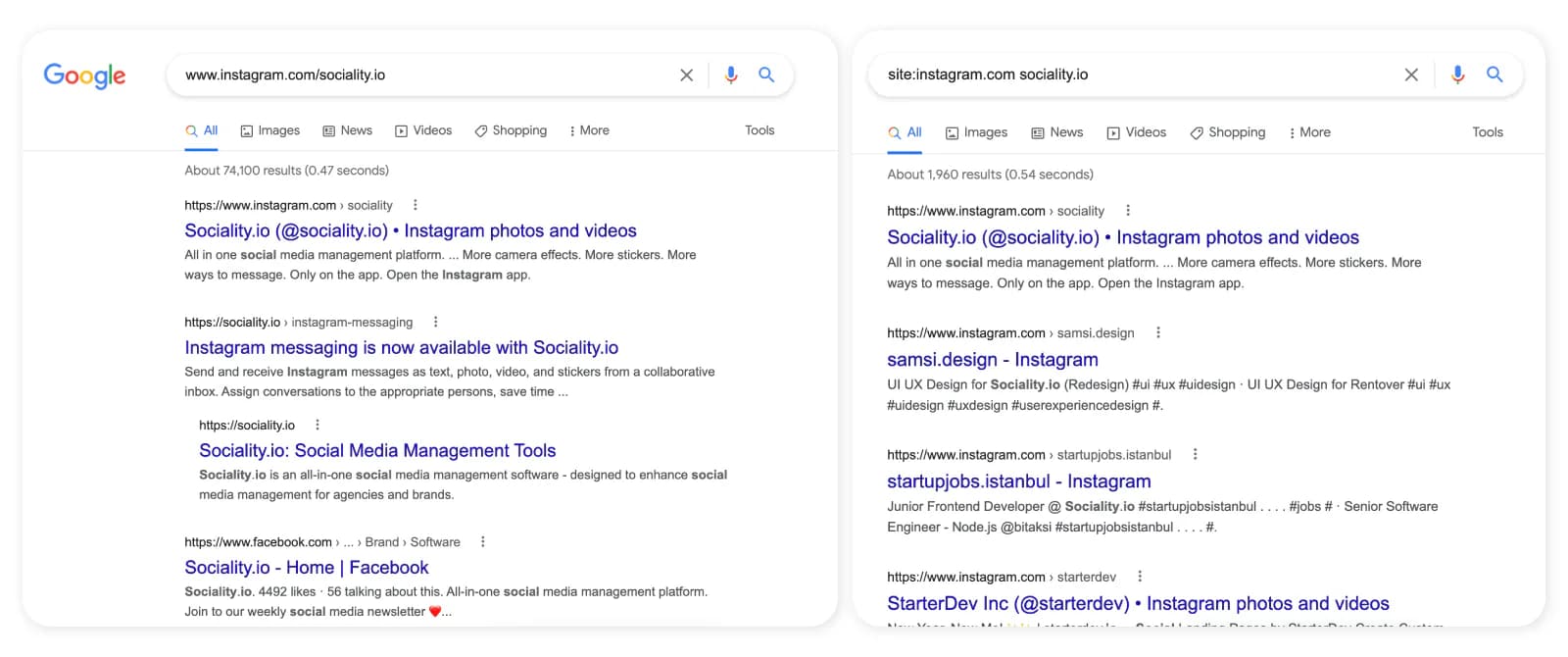1568x657 pixels.
Task: Open Tools in right window
Action: [1488, 132]
